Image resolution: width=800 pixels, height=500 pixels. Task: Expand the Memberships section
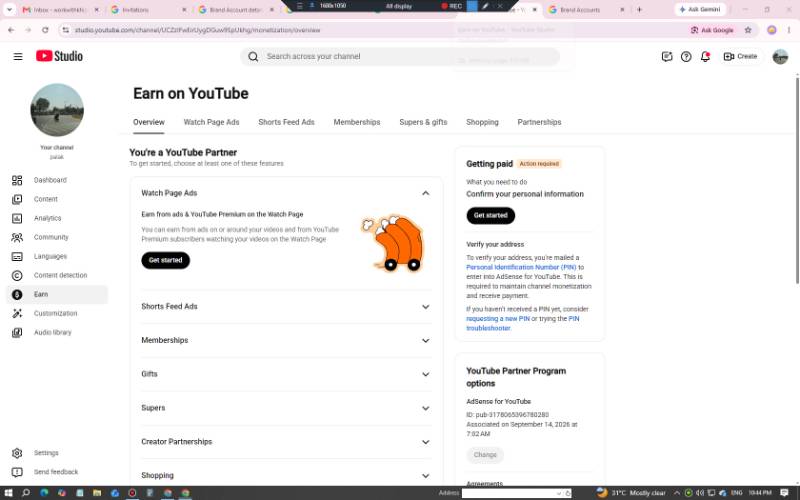click(426, 340)
